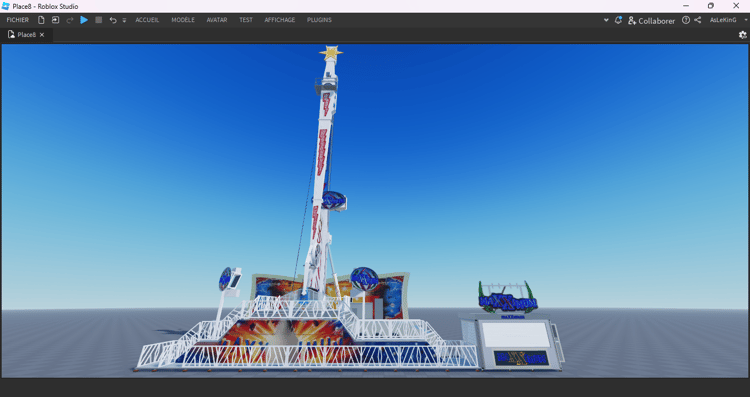This screenshot has width=750, height=397.
Task: Click the redo arrow icon
Action: pyautogui.click(x=70, y=20)
